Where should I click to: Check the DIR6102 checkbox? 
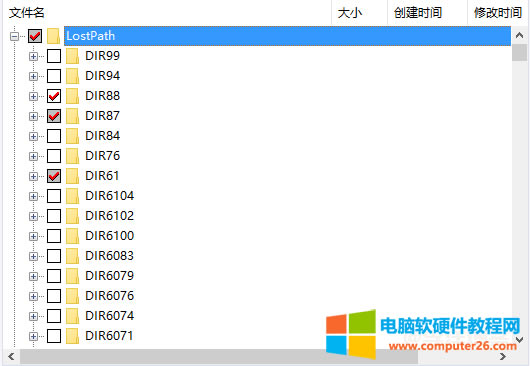click(54, 216)
